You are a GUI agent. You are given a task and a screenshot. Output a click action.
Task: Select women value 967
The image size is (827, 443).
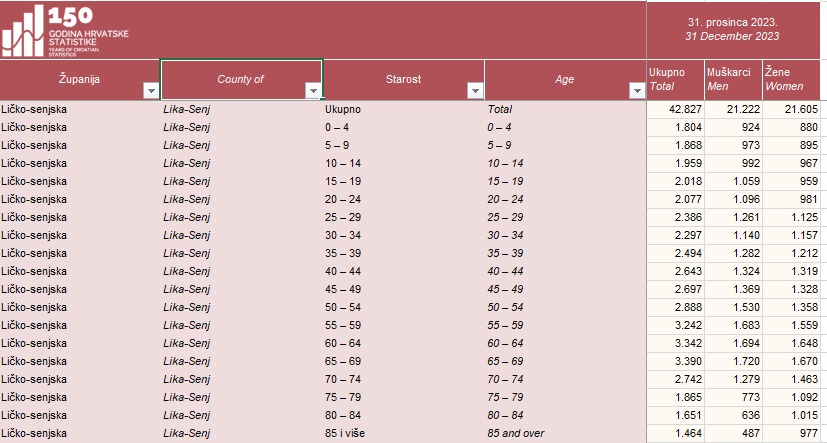[791, 163]
